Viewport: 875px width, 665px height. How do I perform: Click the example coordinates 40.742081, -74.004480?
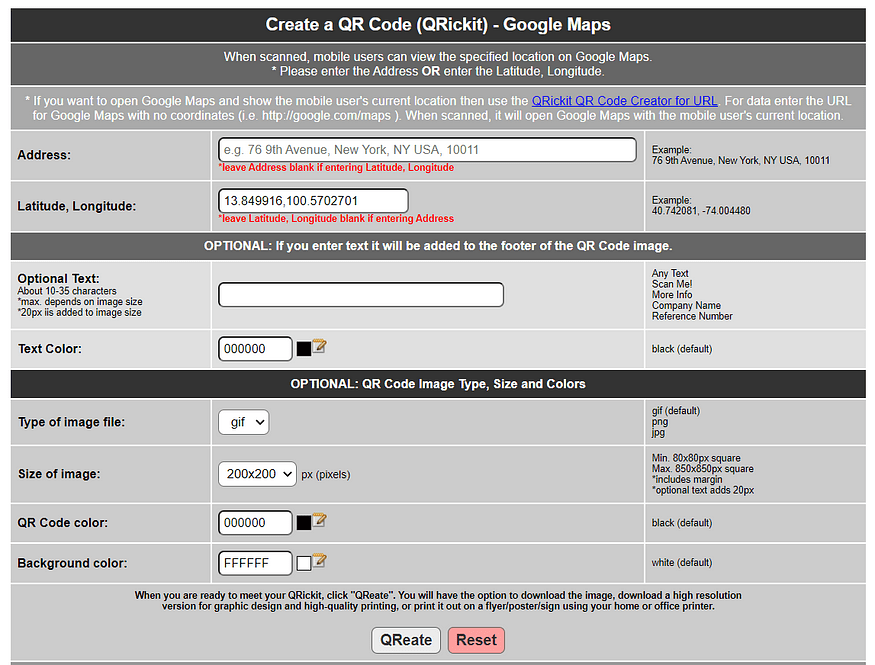coord(701,211)
